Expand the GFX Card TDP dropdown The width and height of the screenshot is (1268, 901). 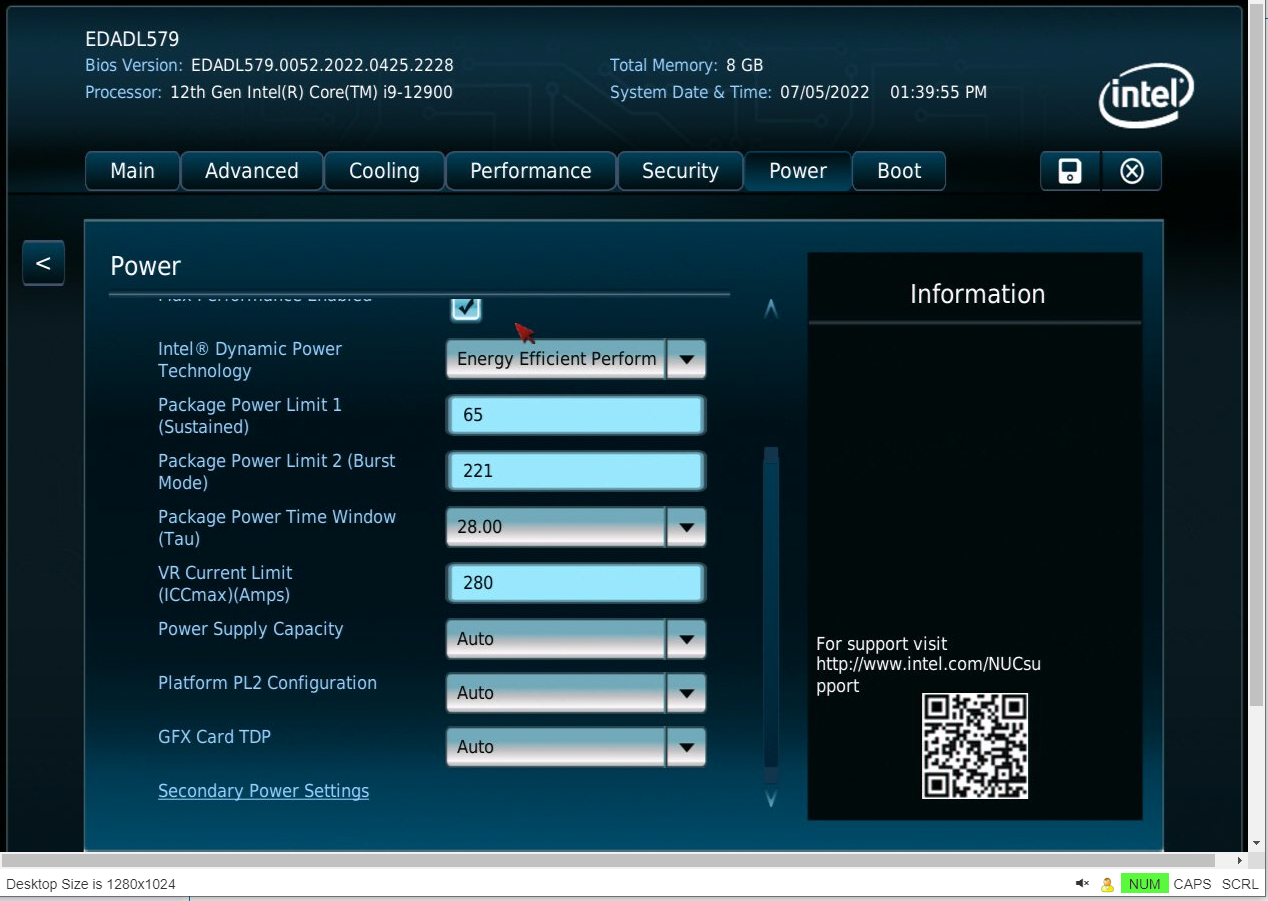coord(686,746)
